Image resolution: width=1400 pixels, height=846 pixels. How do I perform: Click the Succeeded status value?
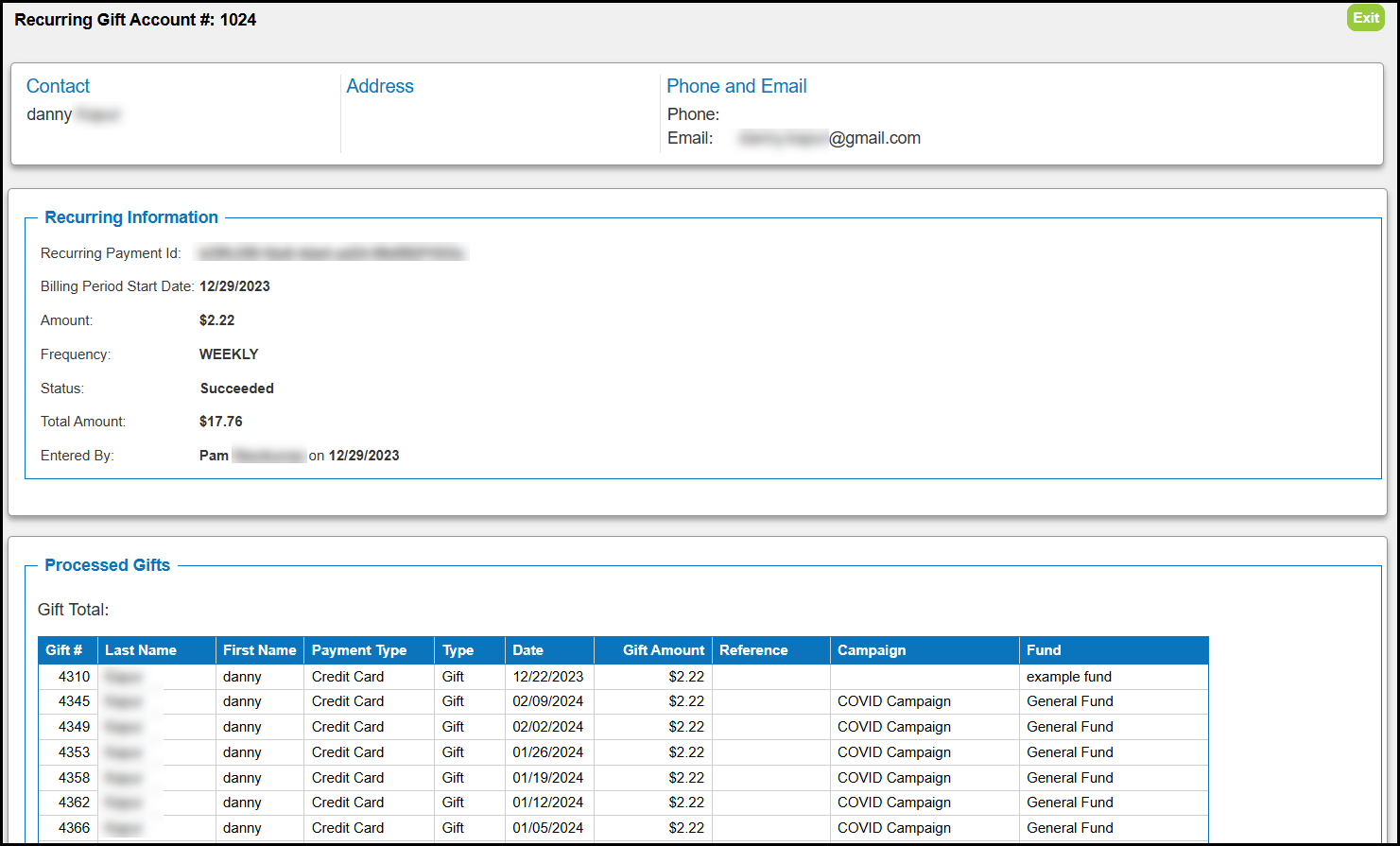[237, 388]
